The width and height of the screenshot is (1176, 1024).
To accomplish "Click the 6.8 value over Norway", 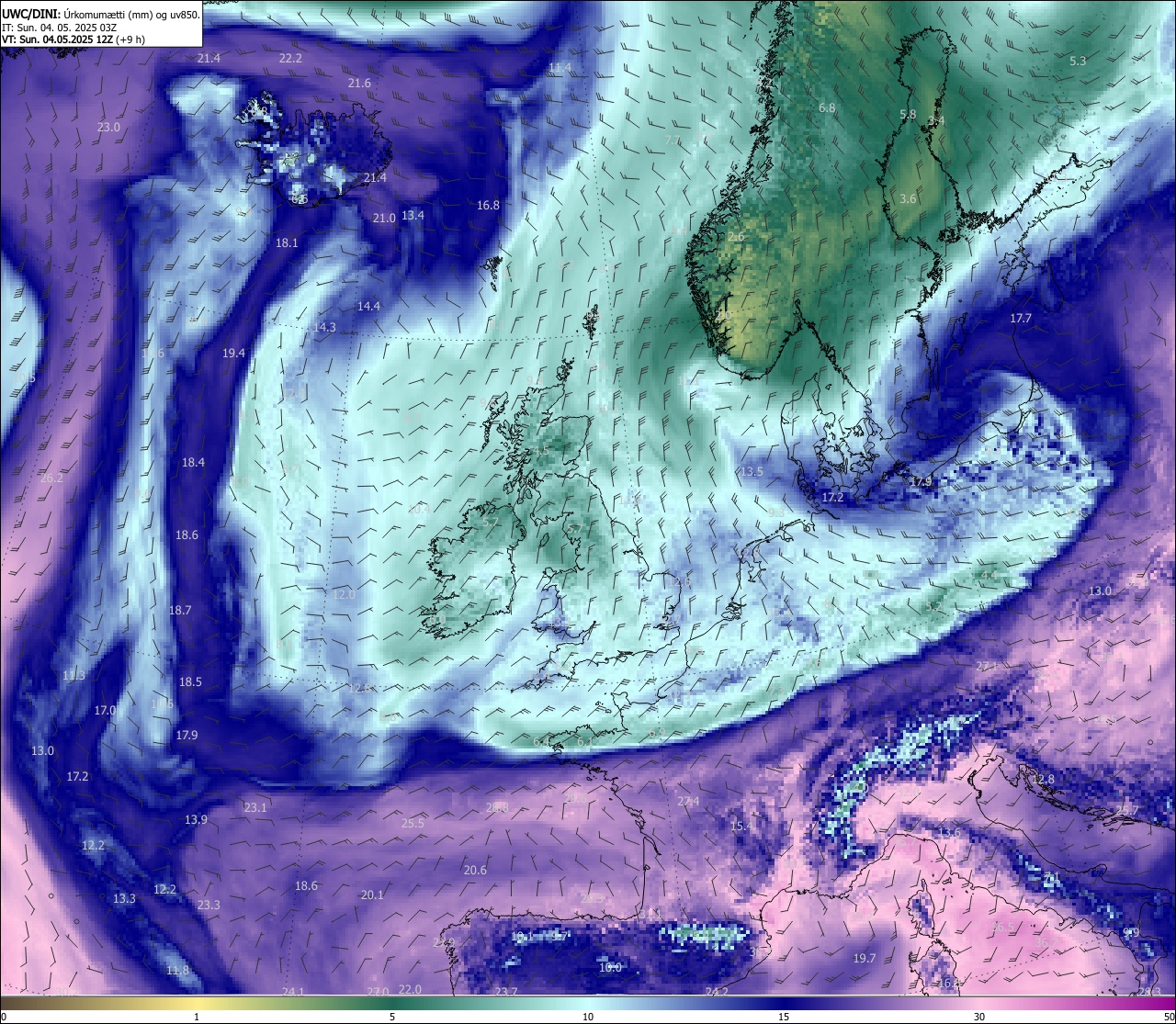I will pos(827,107).
